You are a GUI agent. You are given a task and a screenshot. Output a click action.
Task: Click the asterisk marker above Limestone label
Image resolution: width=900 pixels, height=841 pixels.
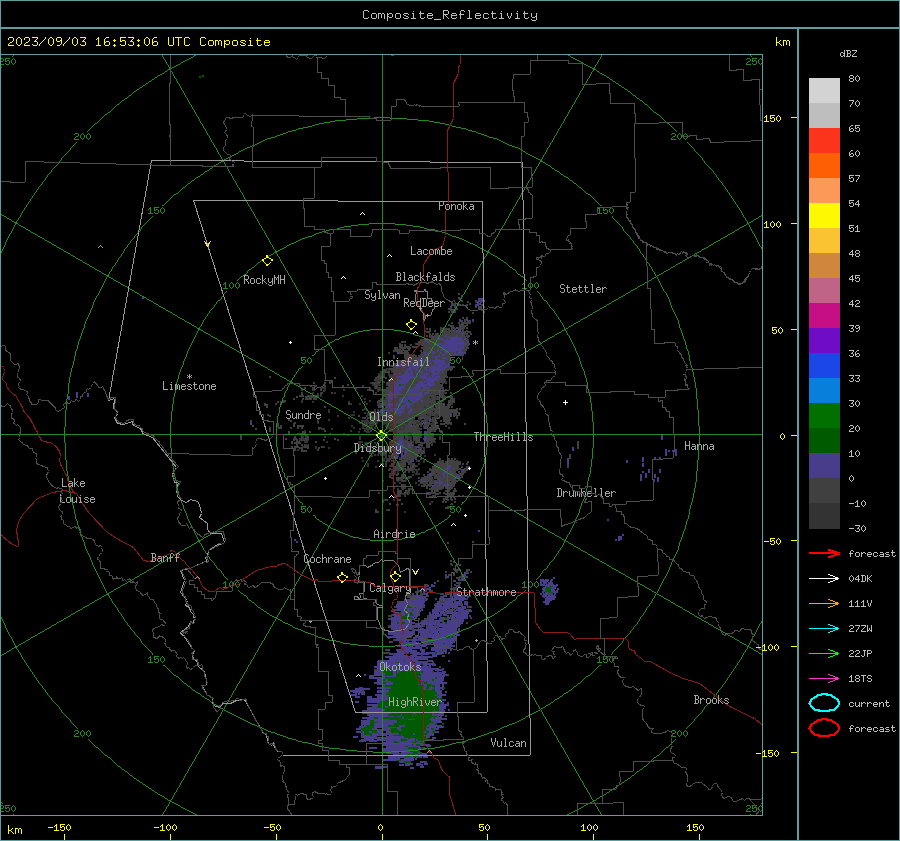pos(189,377)
